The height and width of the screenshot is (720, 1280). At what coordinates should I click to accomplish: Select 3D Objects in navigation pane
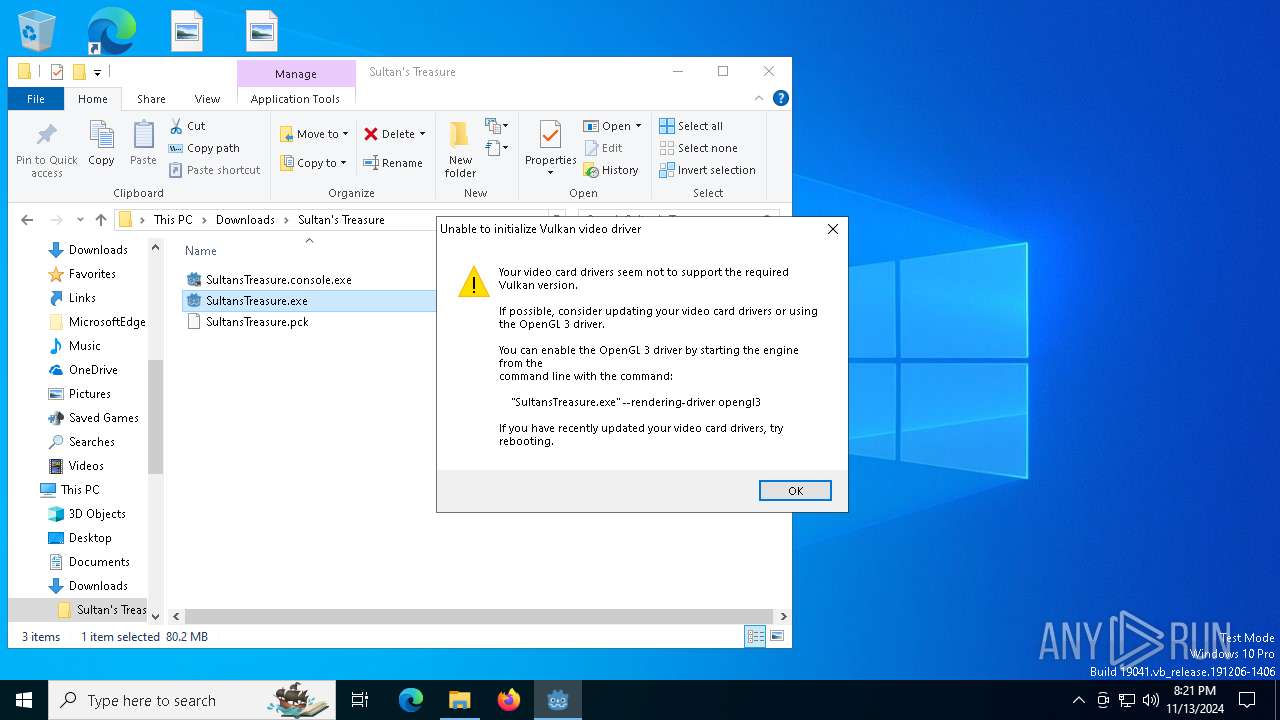point(97,514)
